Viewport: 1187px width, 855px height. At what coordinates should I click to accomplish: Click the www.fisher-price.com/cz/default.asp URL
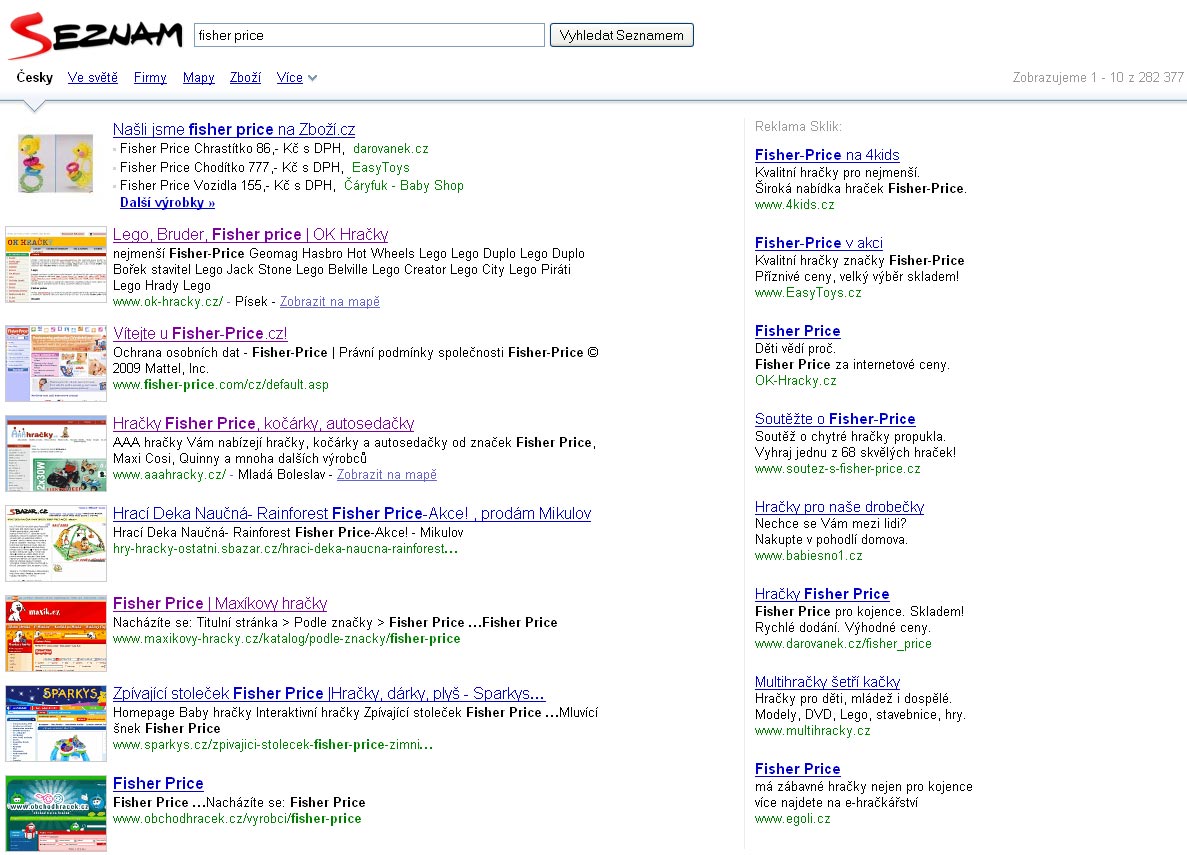click(221, 385)
